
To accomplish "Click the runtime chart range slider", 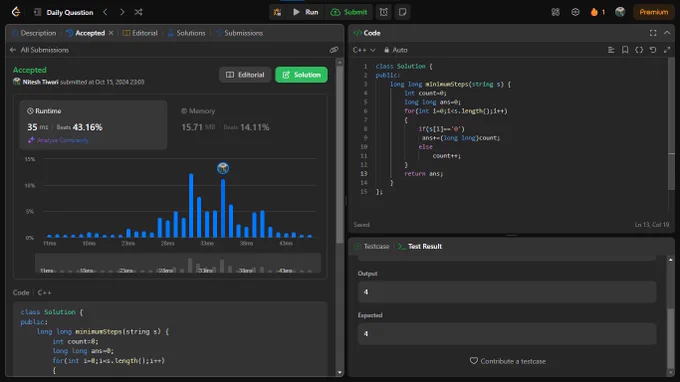I will (178, 264).
